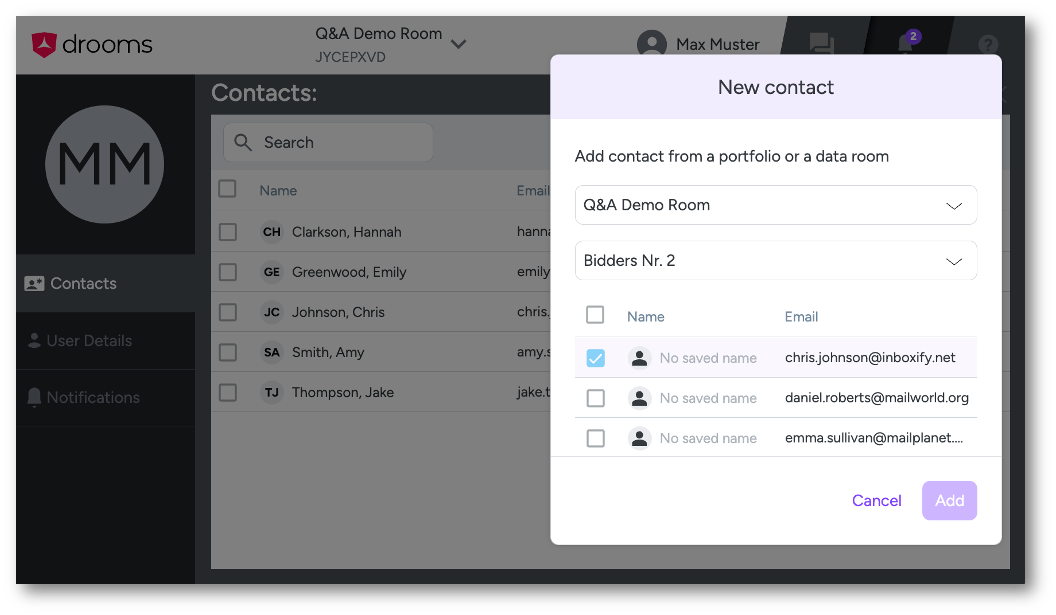The height and width of the screenshot is (615, 1056).
Task: Click person icon beside daniel.roberts email
Action: click(x=639, y=398)
